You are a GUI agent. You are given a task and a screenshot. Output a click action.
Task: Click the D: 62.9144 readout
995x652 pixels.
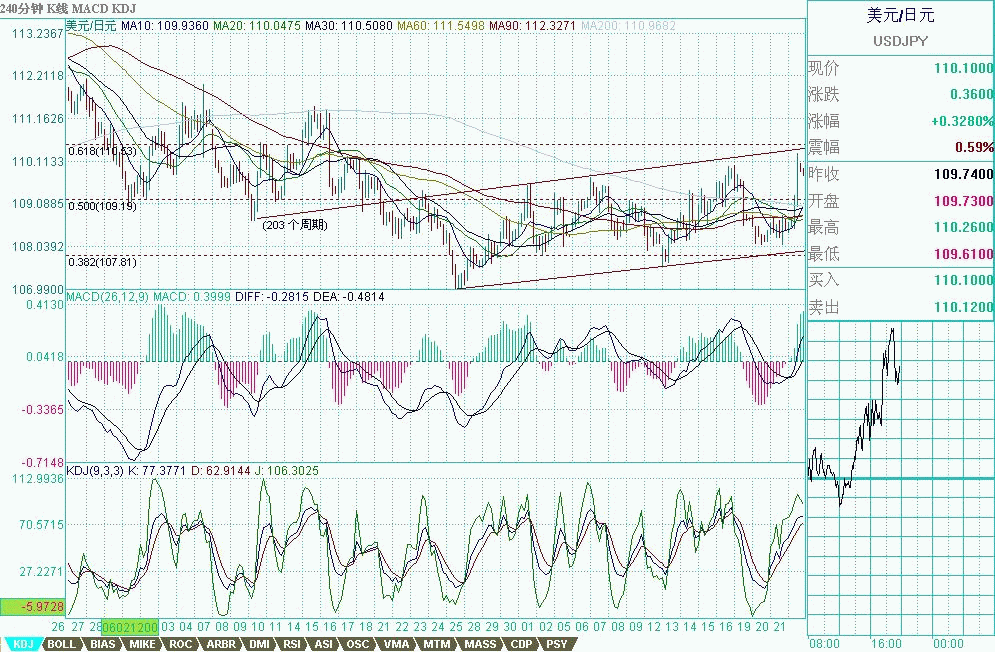click(x=221, y=470)
